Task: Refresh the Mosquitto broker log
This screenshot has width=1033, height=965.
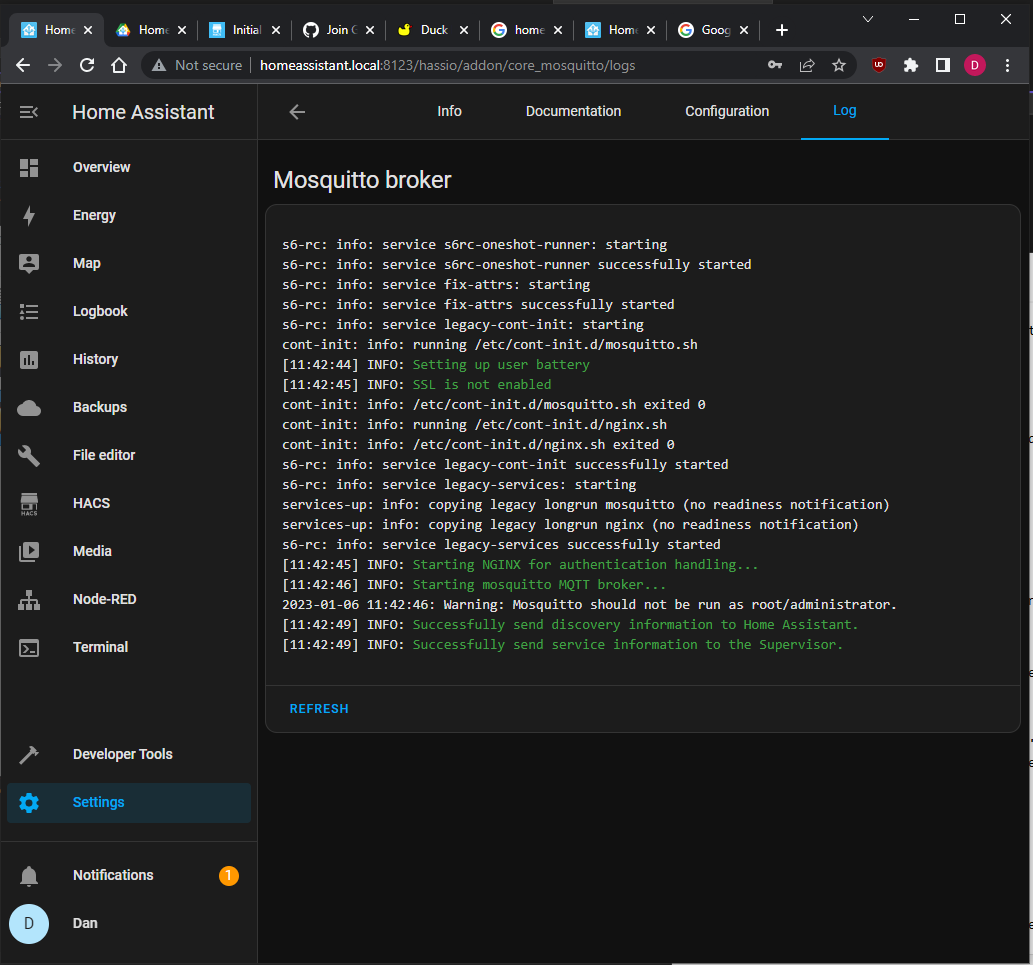Action: pyautogui.click(x=319, y=709)
